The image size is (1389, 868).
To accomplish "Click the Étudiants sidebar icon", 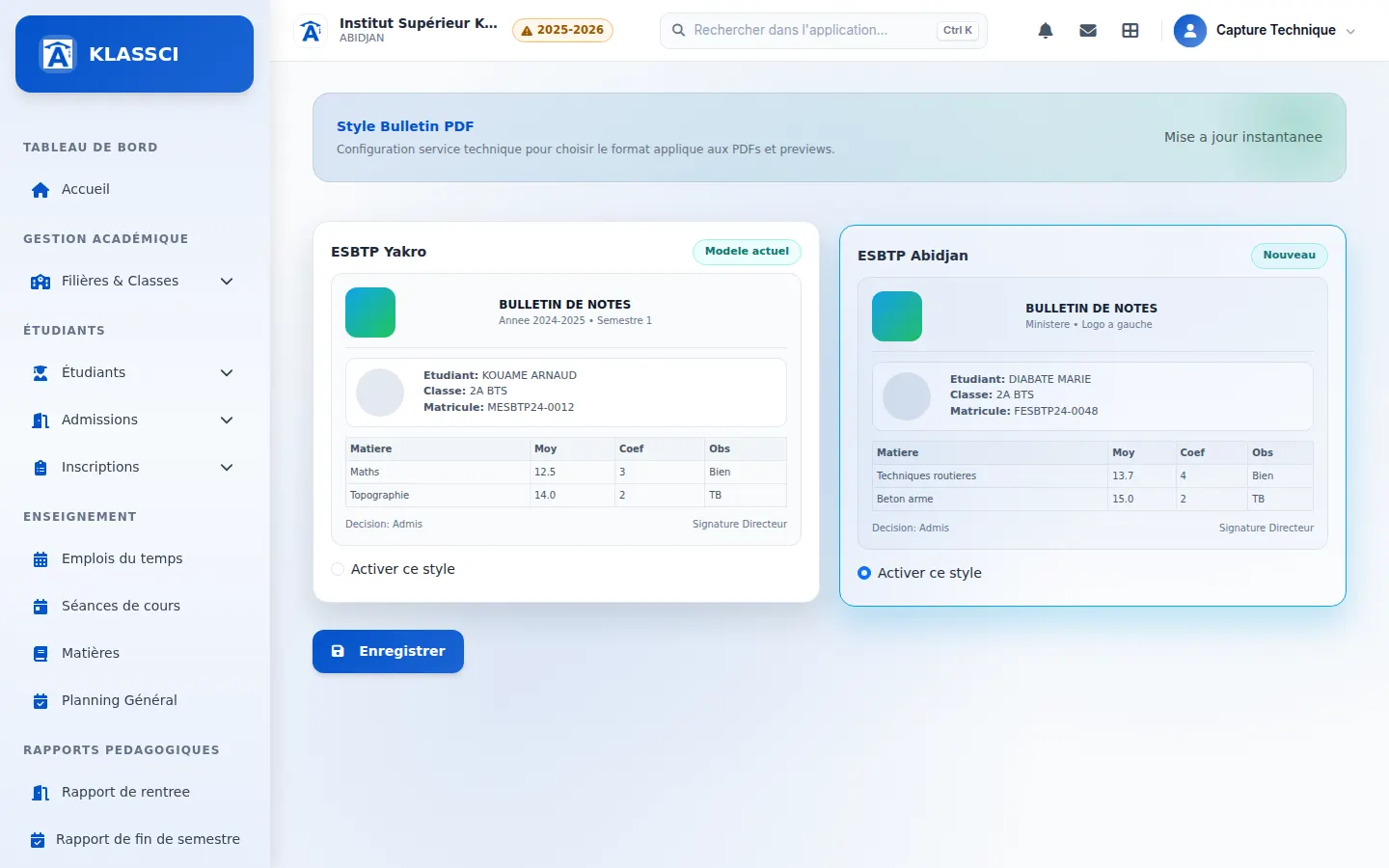I will point(41,373).
